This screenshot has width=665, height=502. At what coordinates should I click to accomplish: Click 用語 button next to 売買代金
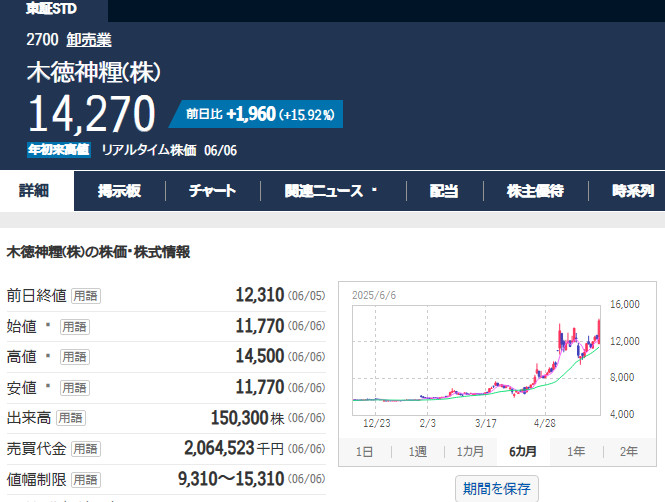point(86,449)
